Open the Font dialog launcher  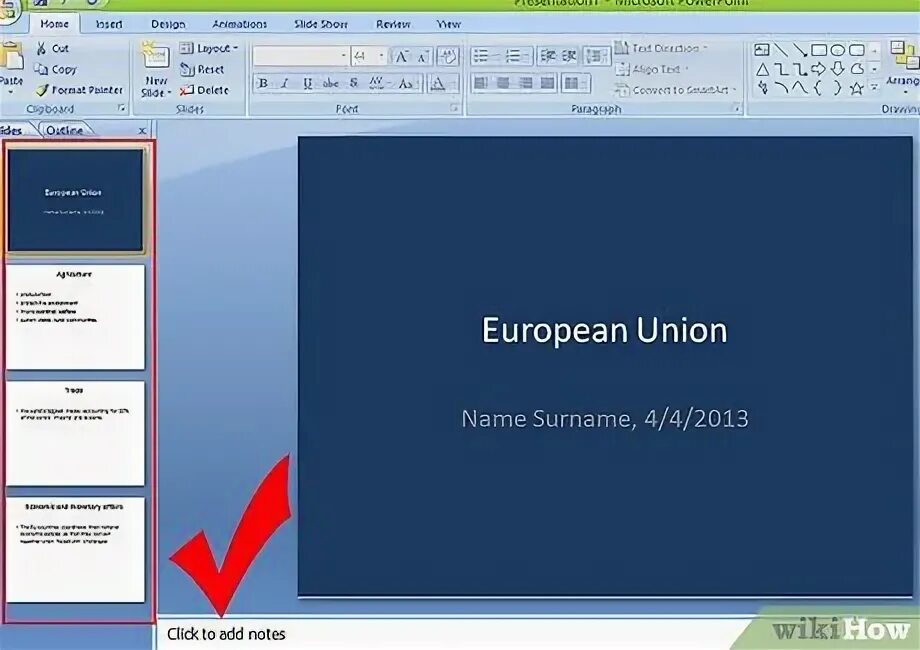coord(454,108)
